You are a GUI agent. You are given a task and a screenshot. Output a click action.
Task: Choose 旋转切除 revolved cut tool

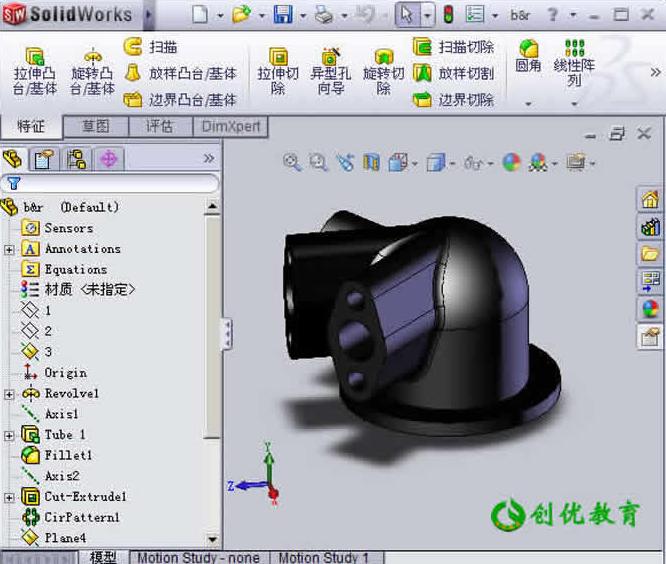[x=383, y=71]
